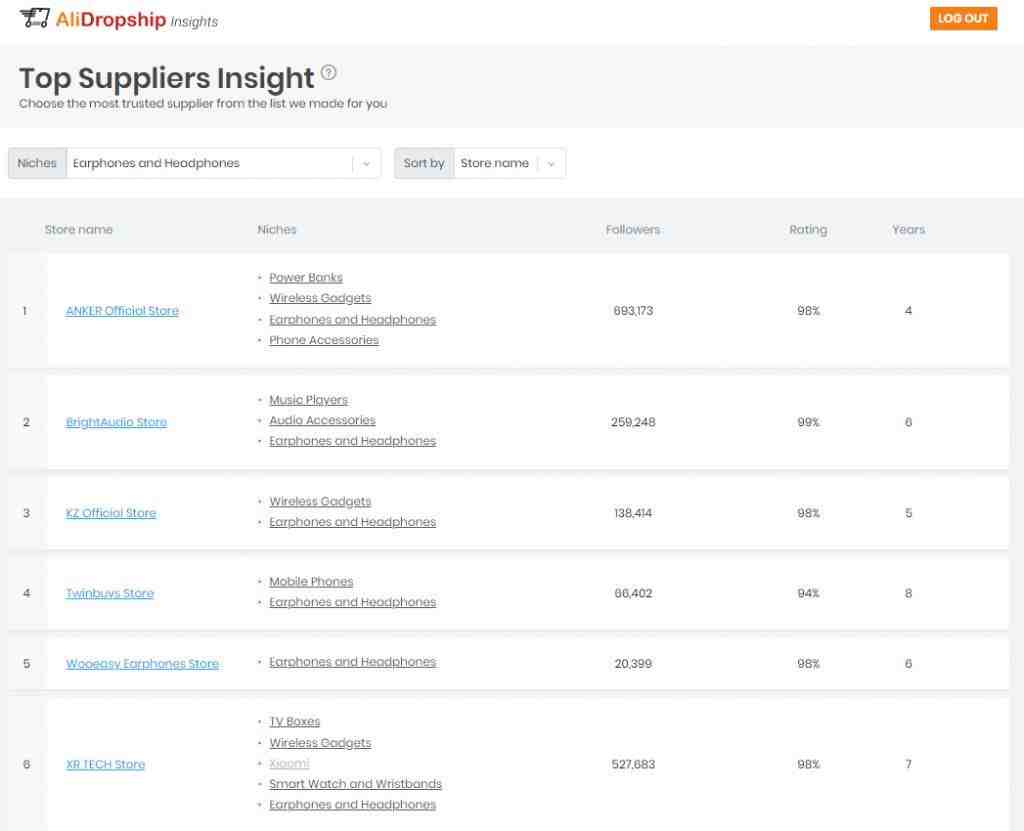Select the Audio Accessories niche link
The width and height of the screenshot is (1024, 831).
[323, 421]
